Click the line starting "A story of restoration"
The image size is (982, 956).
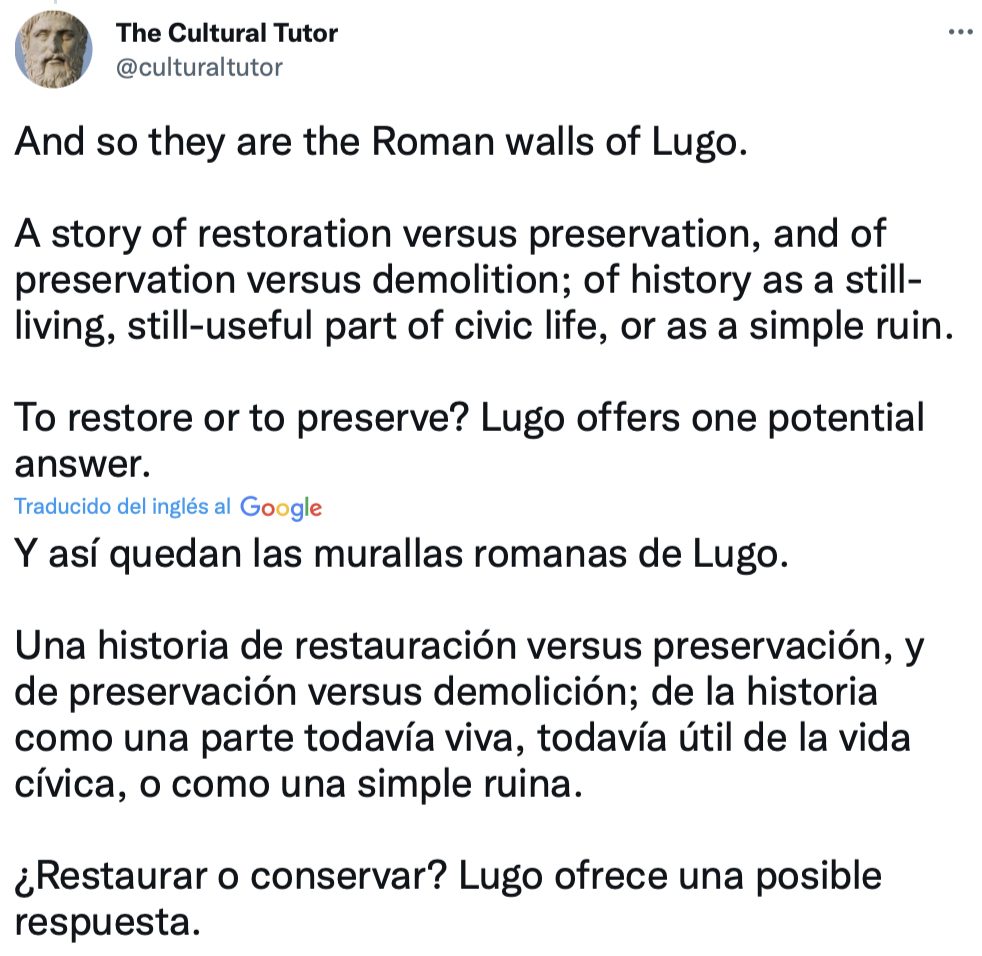point(451,234)
